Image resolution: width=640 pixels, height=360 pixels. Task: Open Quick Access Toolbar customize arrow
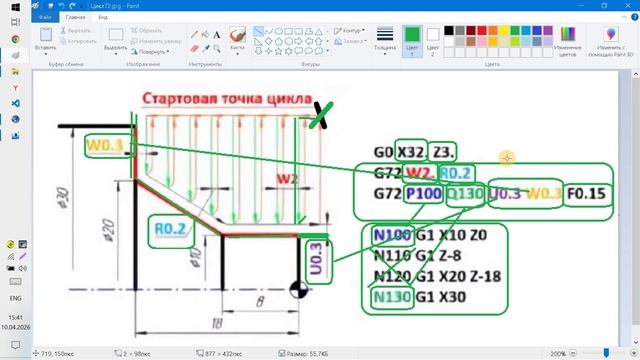tap(82, 6)
